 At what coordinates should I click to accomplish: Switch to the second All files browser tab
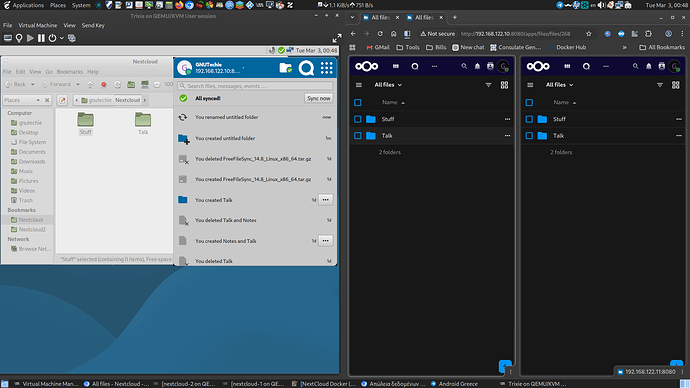[x=425, y=18]
